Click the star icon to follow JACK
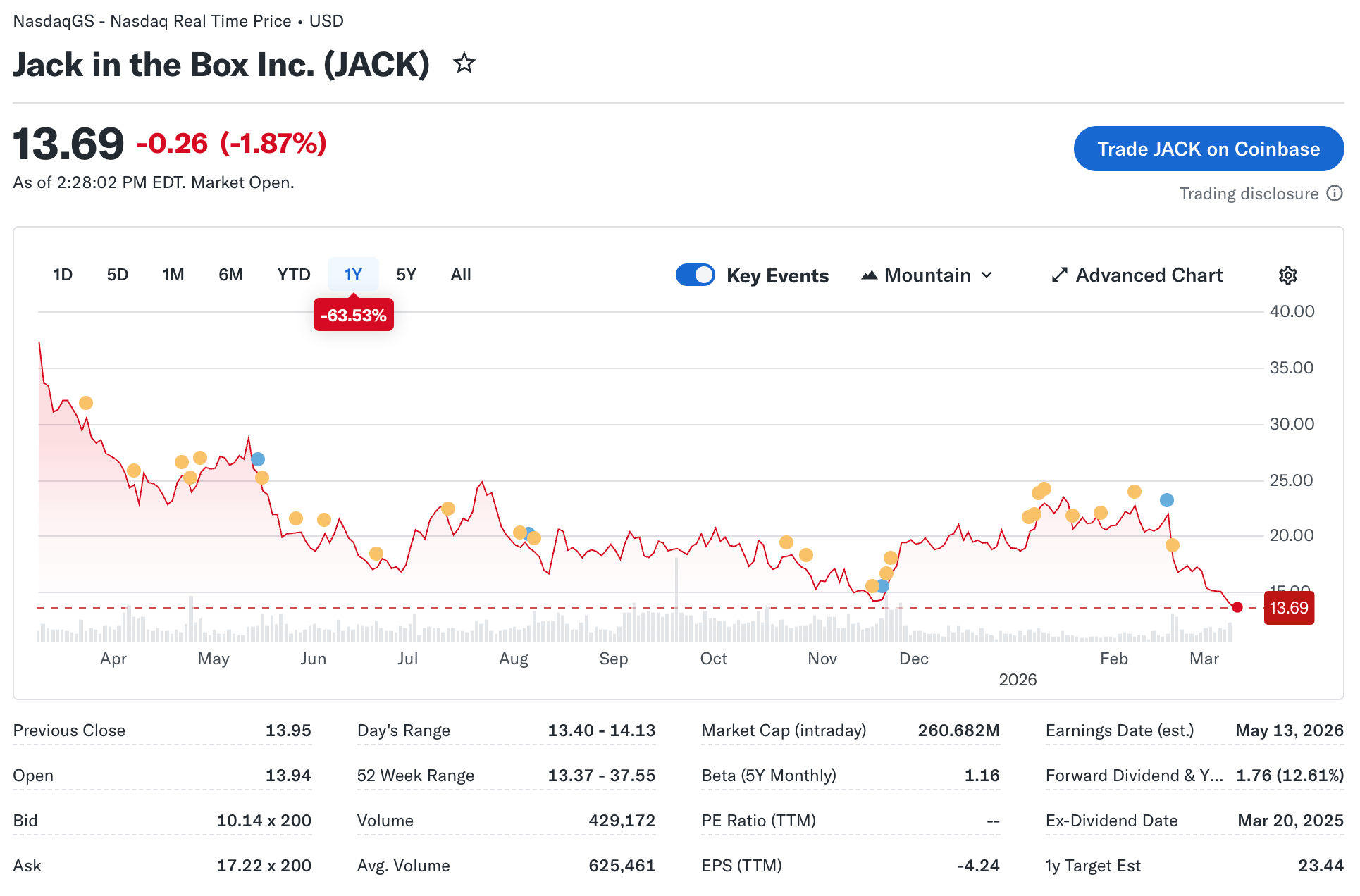Image resolution: width=1360 pixels, height=896 pixels. (x=464, y=63)
